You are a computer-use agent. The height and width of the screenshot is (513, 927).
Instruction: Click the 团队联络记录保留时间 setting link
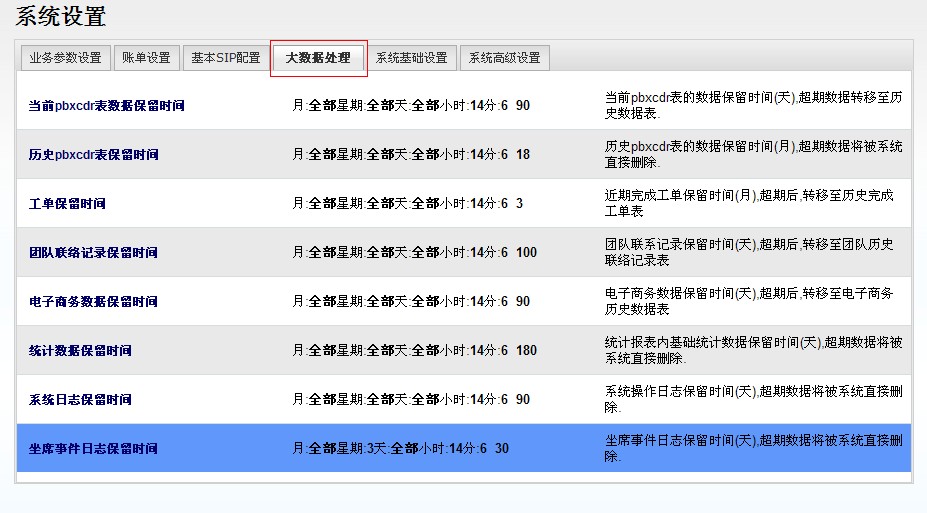[x=93, y=253]
